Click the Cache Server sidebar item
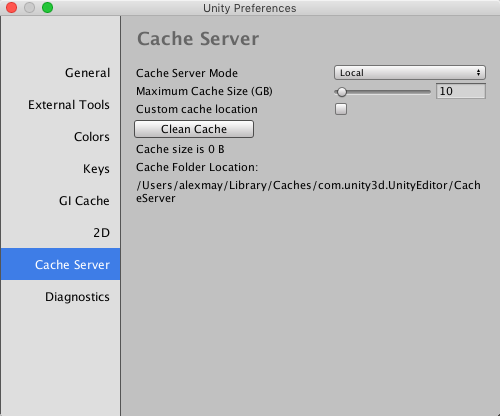This screenshot has height=416, width=500. coord(60,264)
